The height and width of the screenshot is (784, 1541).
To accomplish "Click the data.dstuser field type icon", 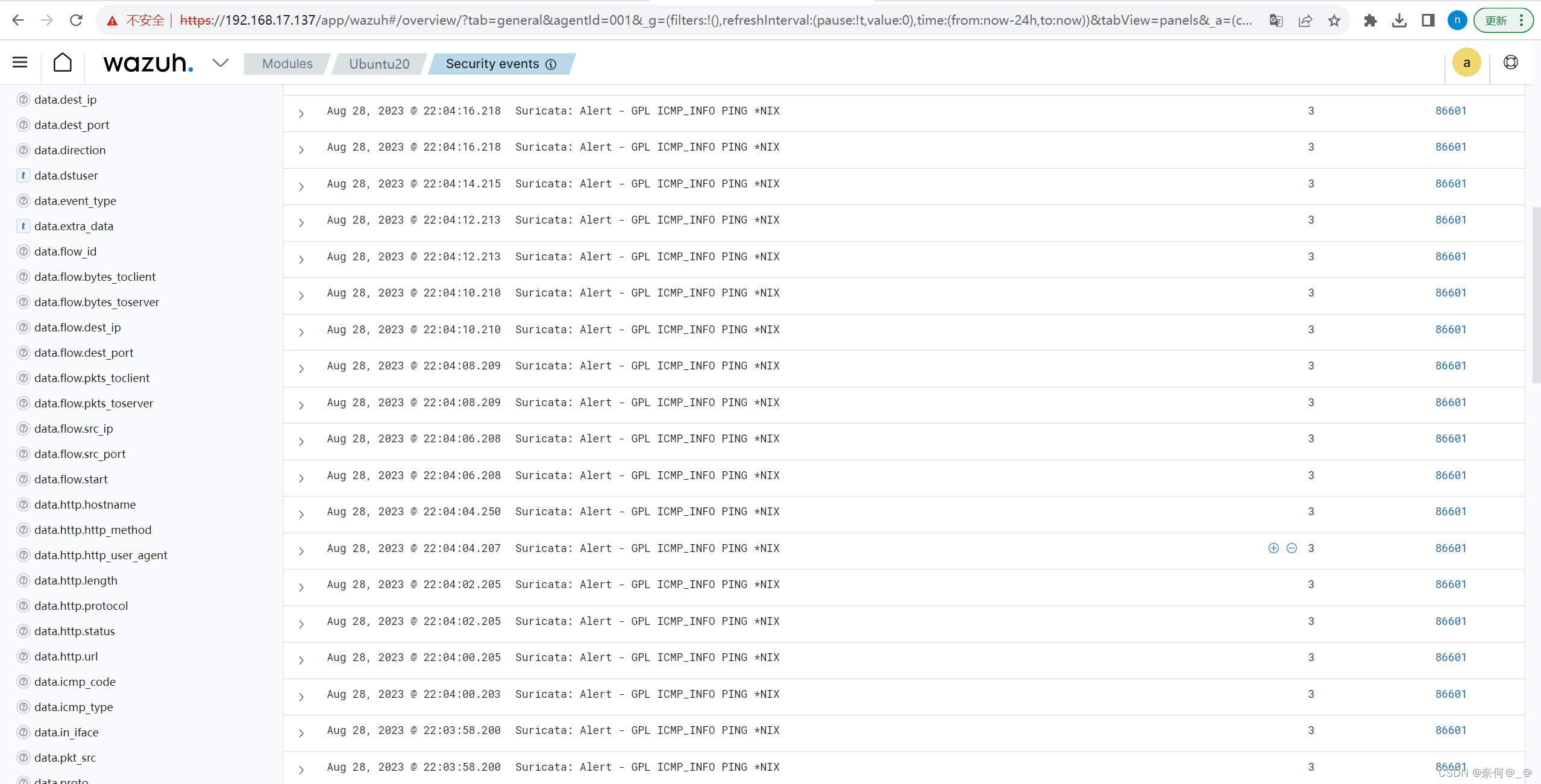I will point(23,175).
